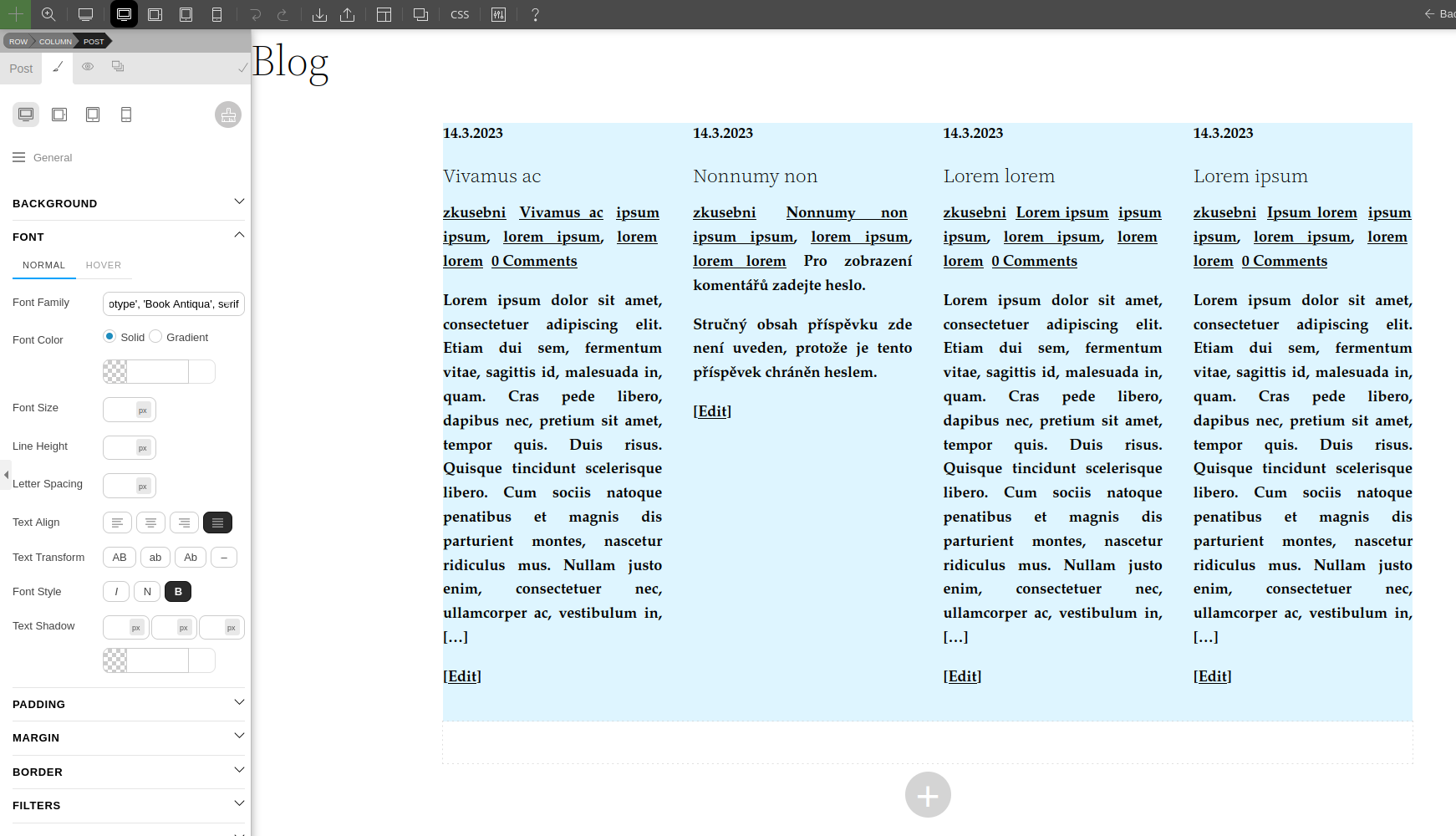Set Text Transform to capitalize Ab
Screen dimensions: 1456x836
click(x=191, y=558)
